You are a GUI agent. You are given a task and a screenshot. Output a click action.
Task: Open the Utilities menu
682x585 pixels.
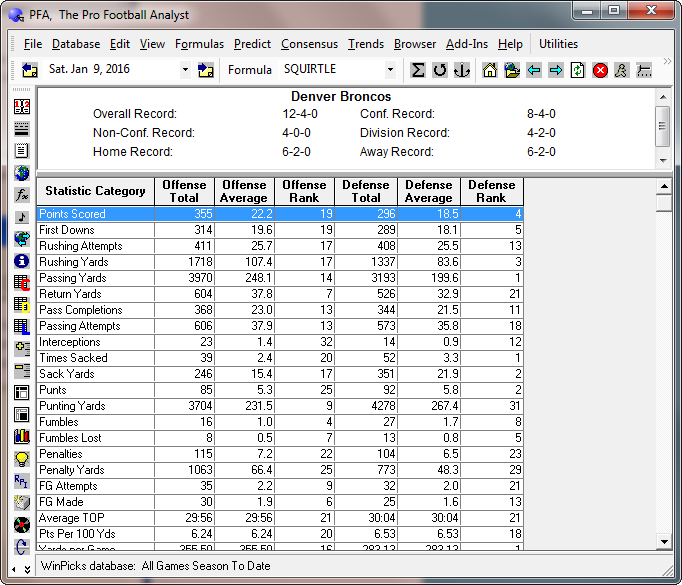pyautogui.click(x=558, y=44)
